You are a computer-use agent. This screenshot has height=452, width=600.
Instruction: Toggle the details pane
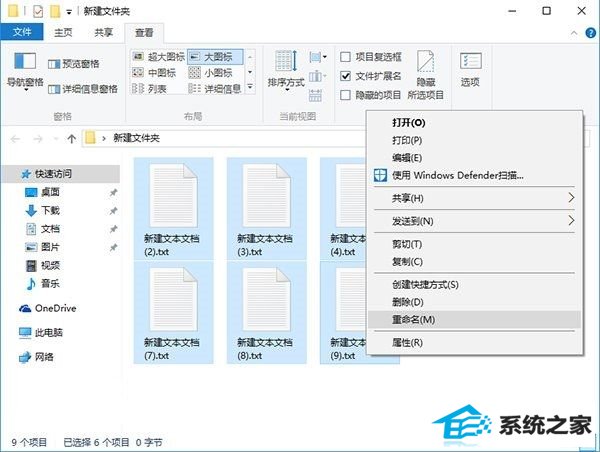point(83,89)
